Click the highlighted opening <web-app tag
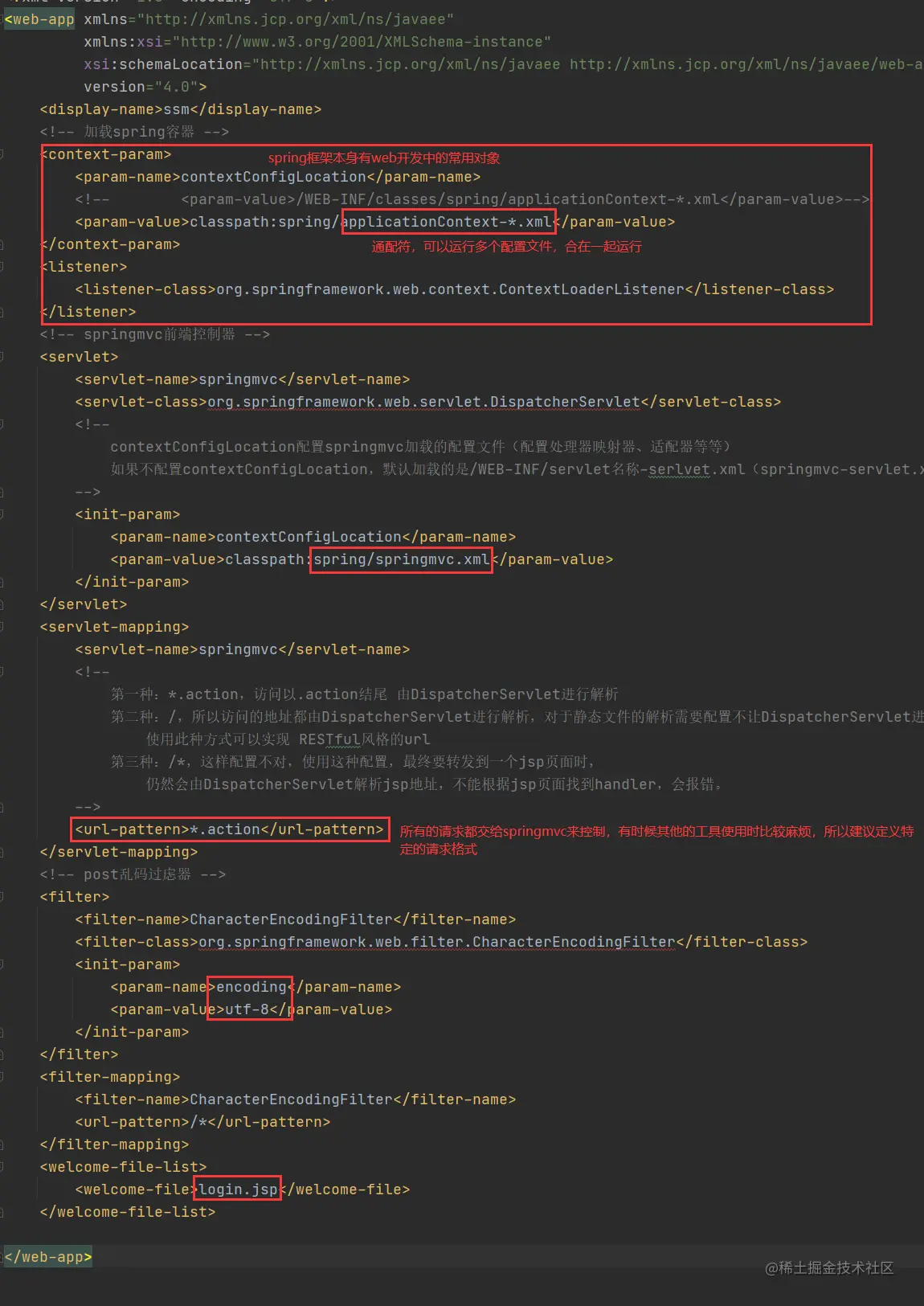This screenshot has height=1306, width=924. click(39, 19)
